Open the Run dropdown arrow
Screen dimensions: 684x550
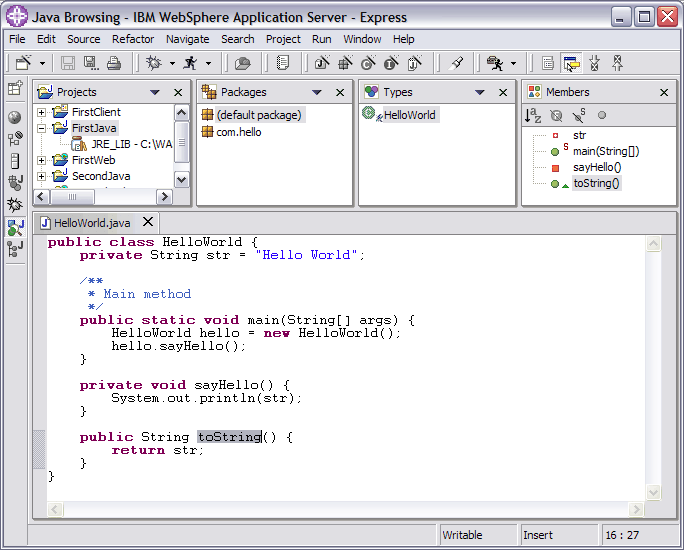tap(209, 63)
